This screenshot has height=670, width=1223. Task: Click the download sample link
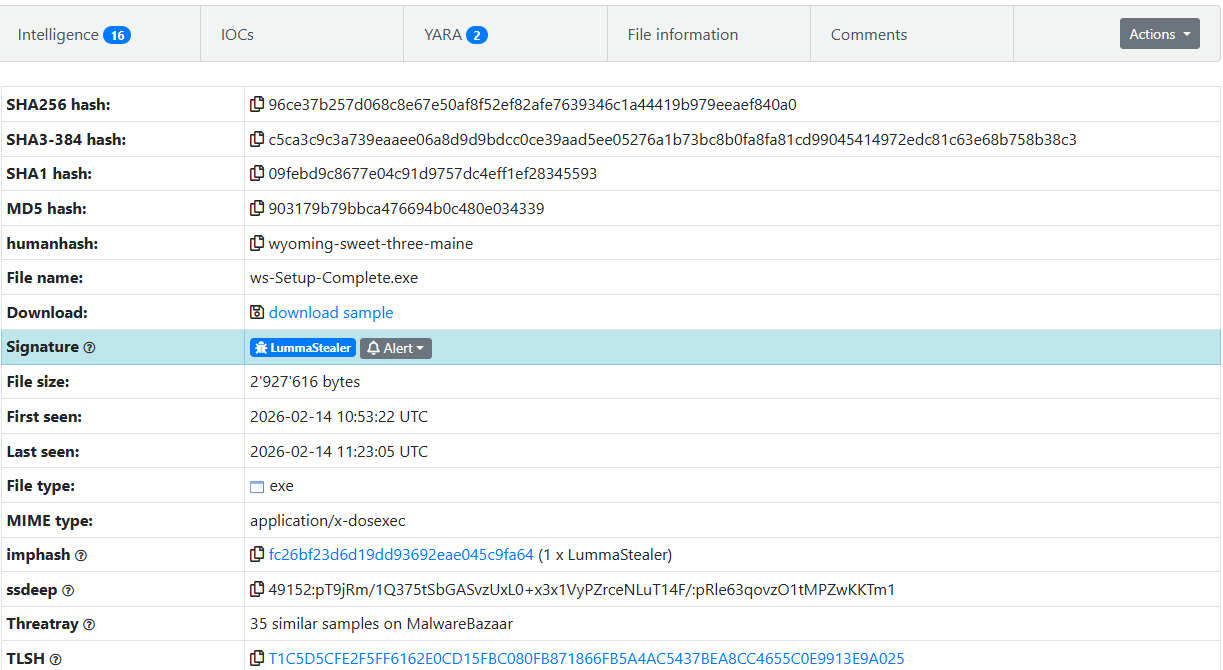tap(330, 313)
